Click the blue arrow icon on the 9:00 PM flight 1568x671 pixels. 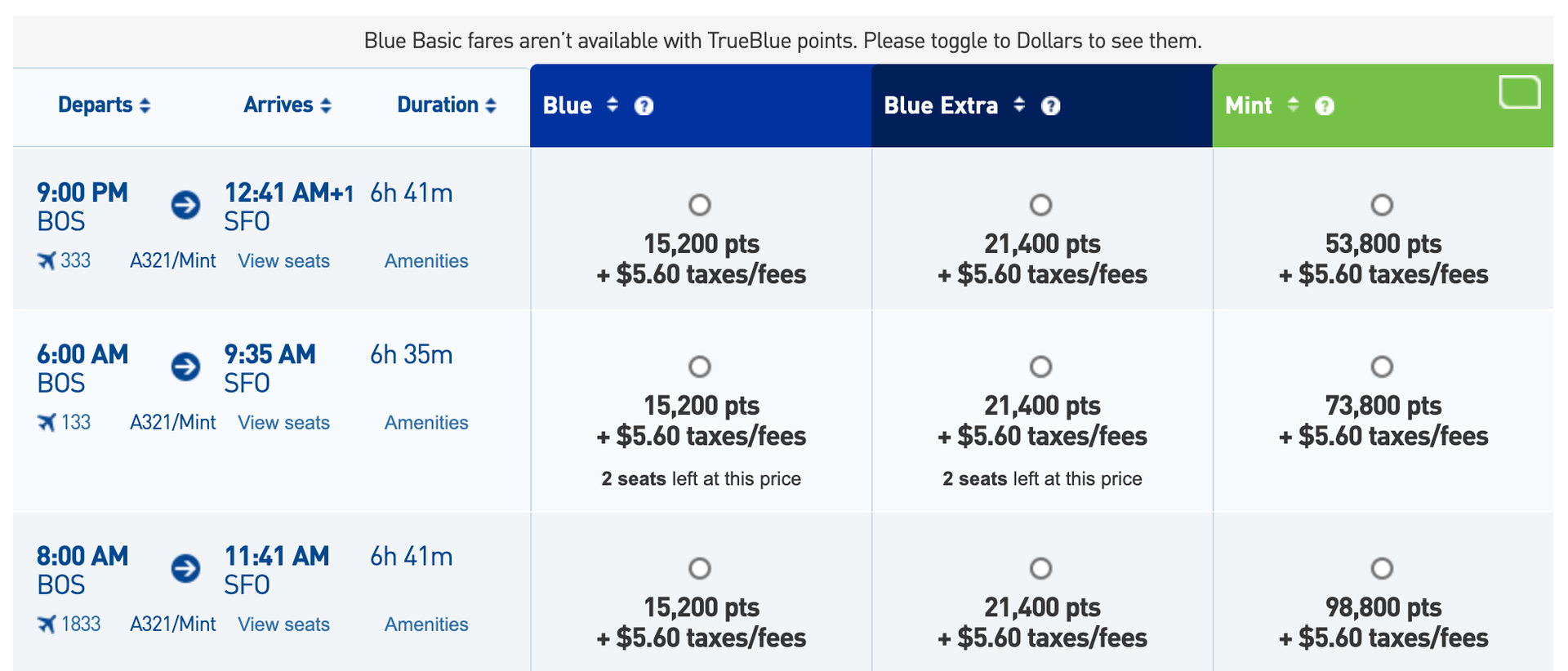click(x=186, y=206)
